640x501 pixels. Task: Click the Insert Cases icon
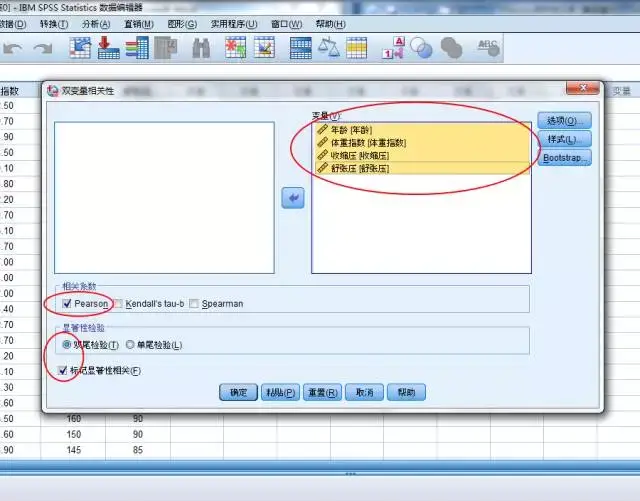(236, 48)
